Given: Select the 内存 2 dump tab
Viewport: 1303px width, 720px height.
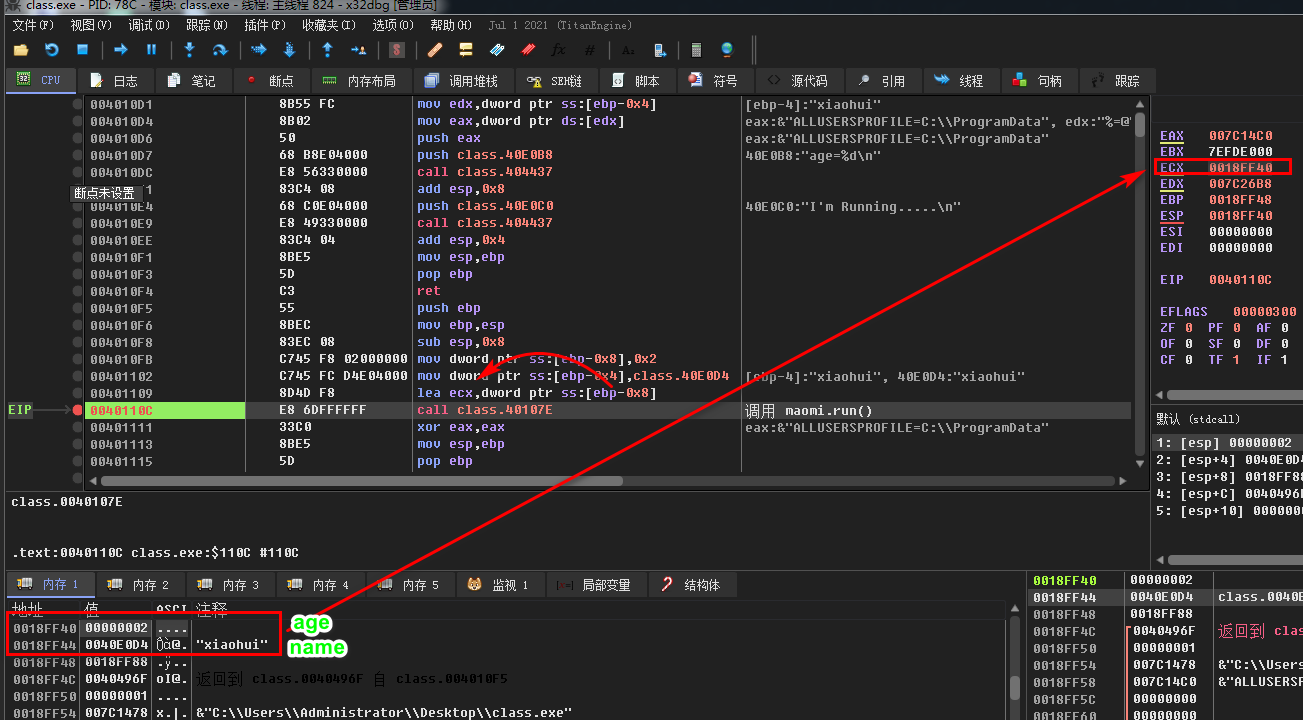Looking at the screenshot, I should click(139, 585).
